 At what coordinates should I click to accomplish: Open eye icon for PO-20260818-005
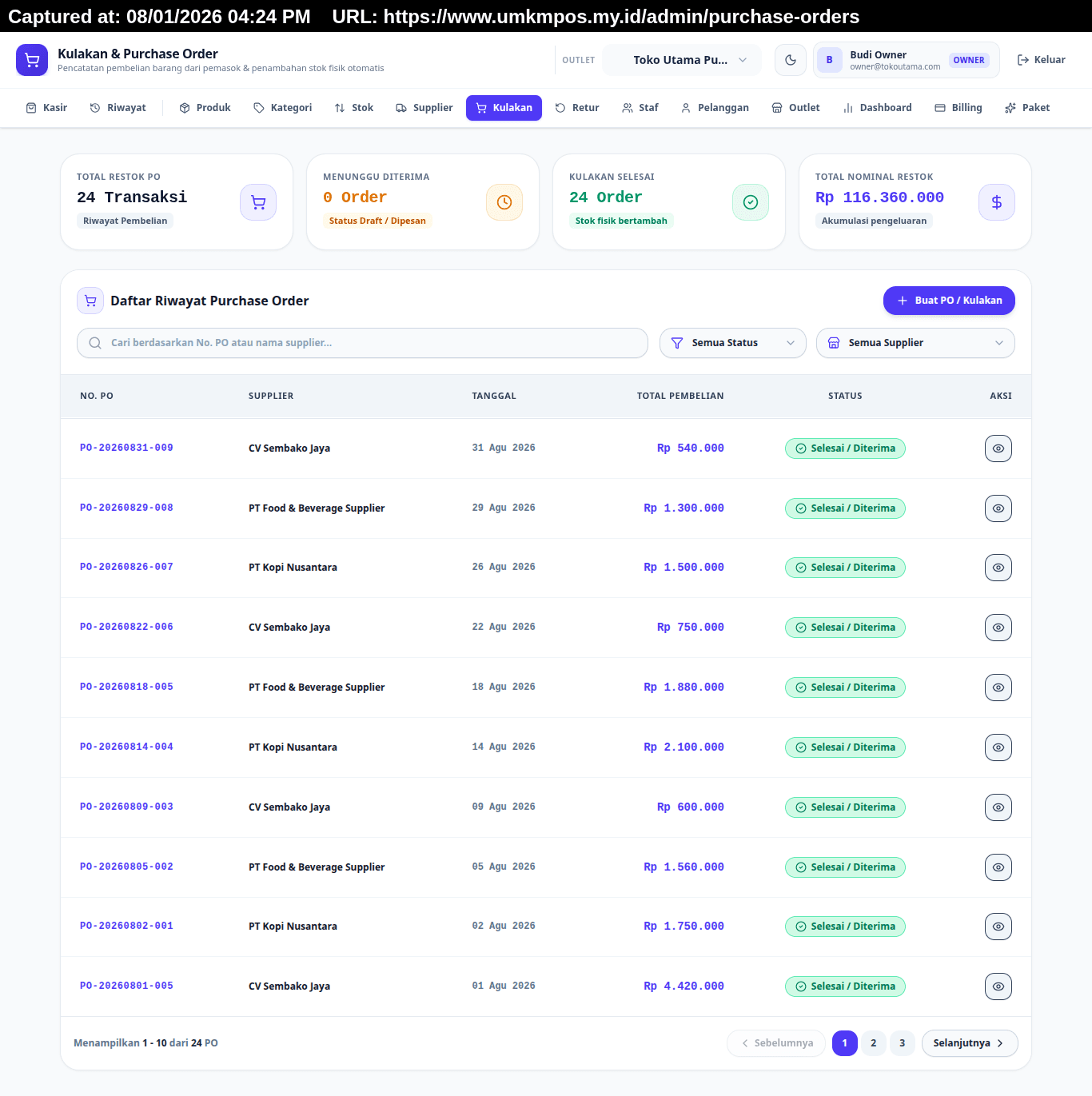pyautogui.click(x=998, y=687)
